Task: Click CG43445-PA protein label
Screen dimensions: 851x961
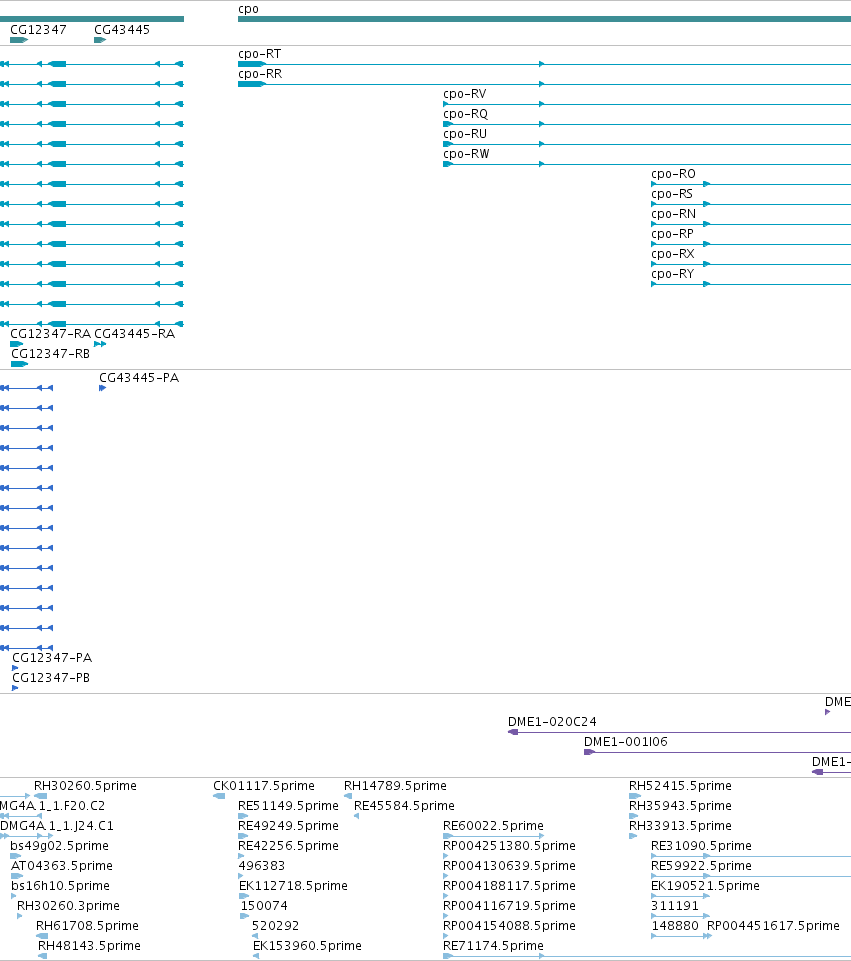Action: tap(139, 378)
